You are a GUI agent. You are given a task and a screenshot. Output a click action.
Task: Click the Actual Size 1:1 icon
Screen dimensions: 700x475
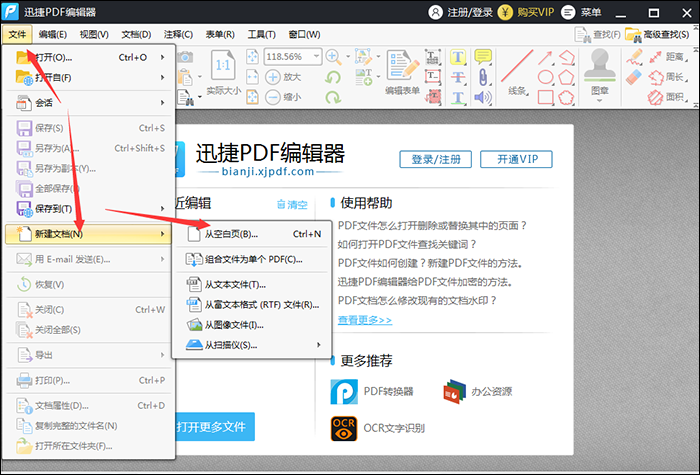click(223, 66)
